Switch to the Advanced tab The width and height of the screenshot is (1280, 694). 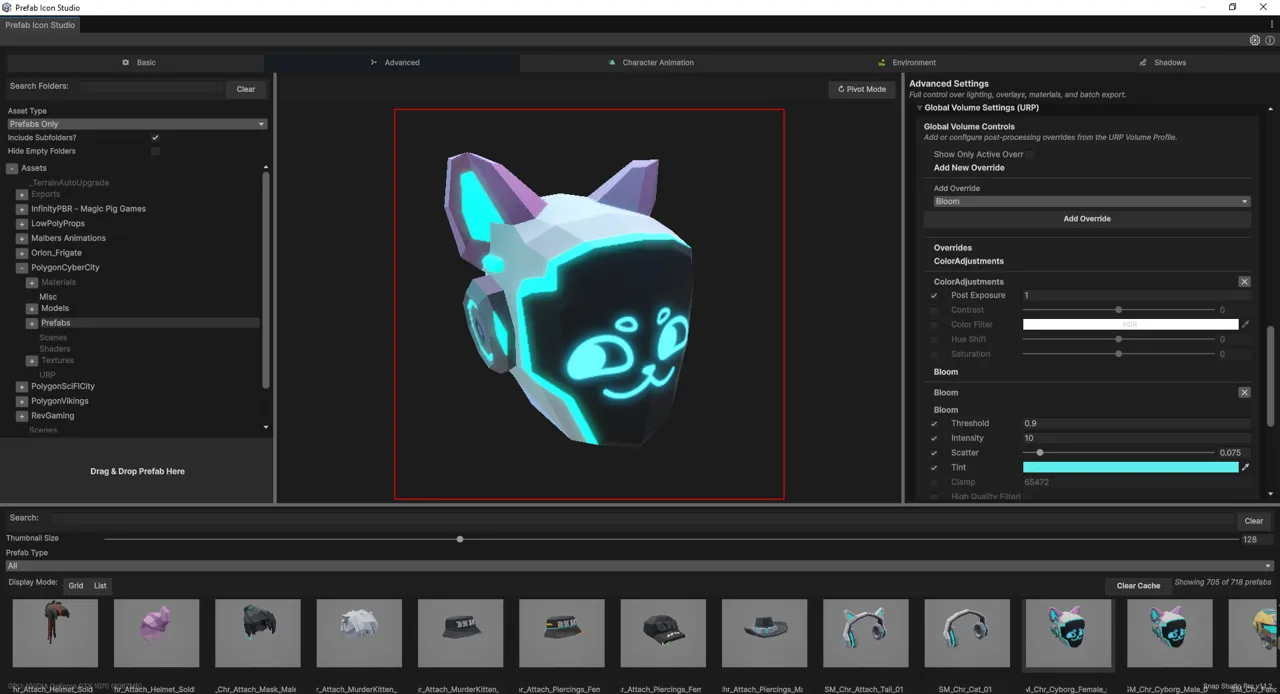coord(394,62)
